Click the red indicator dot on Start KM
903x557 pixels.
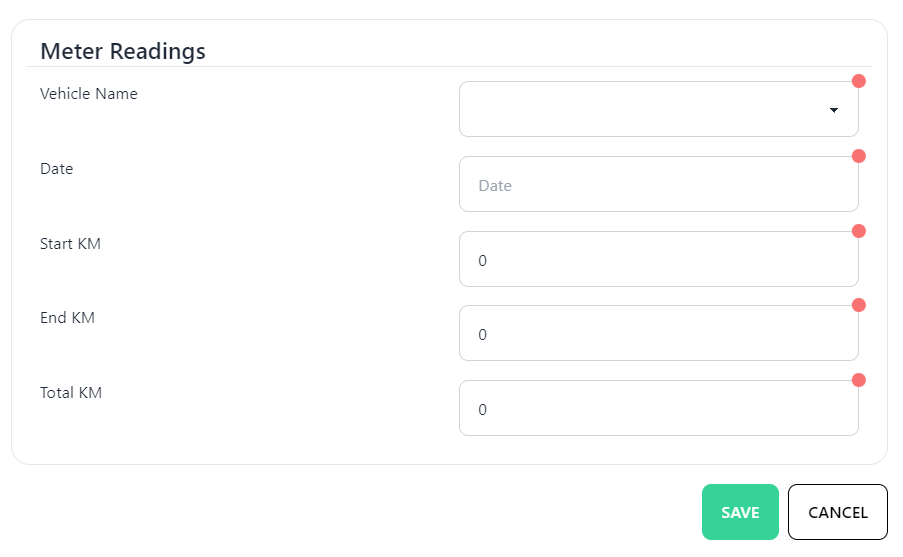tap(858, 231)
